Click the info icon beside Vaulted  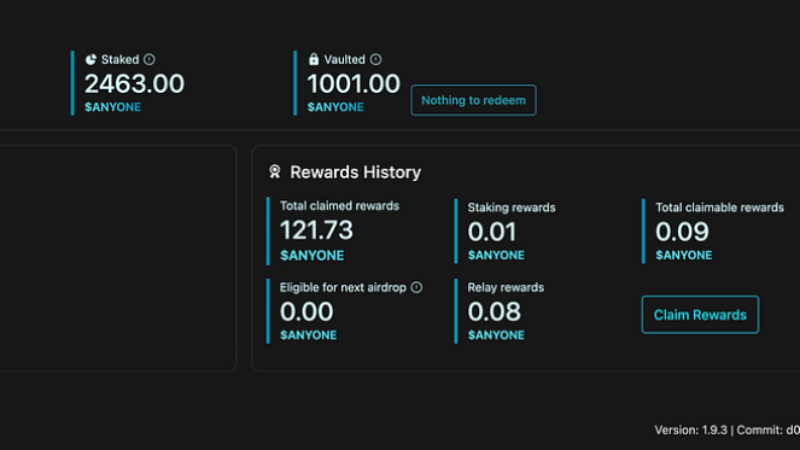point(376,60)
